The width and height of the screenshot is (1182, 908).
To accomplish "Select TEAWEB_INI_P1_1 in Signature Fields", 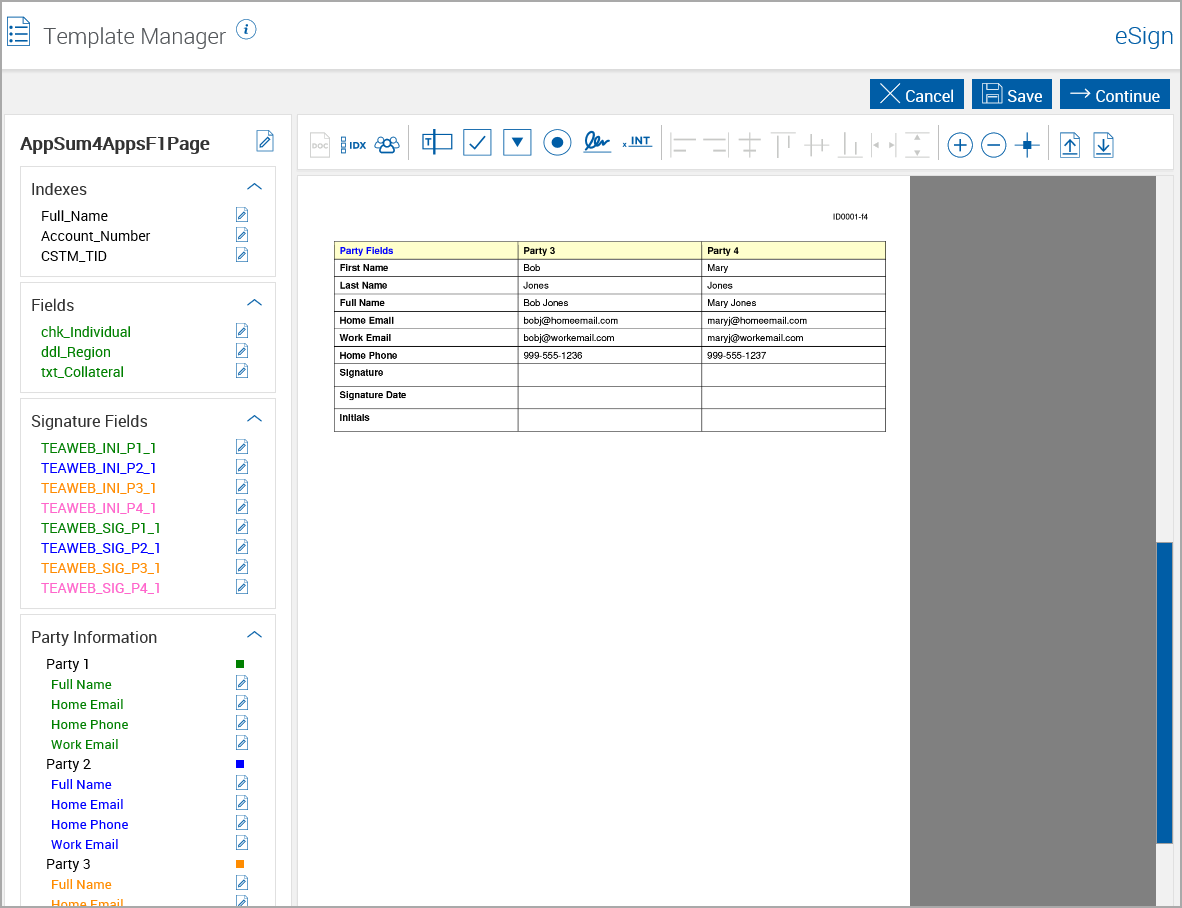I will tap(98, 448).
